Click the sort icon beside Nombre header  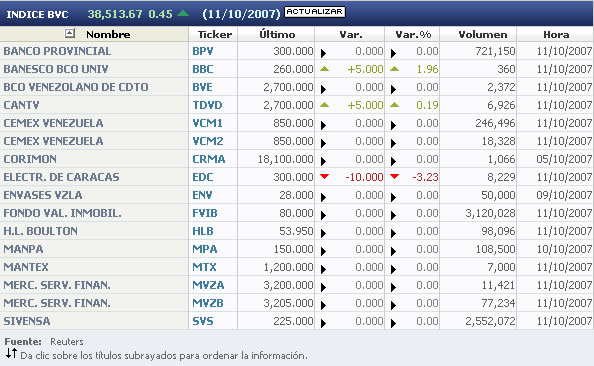70,33
